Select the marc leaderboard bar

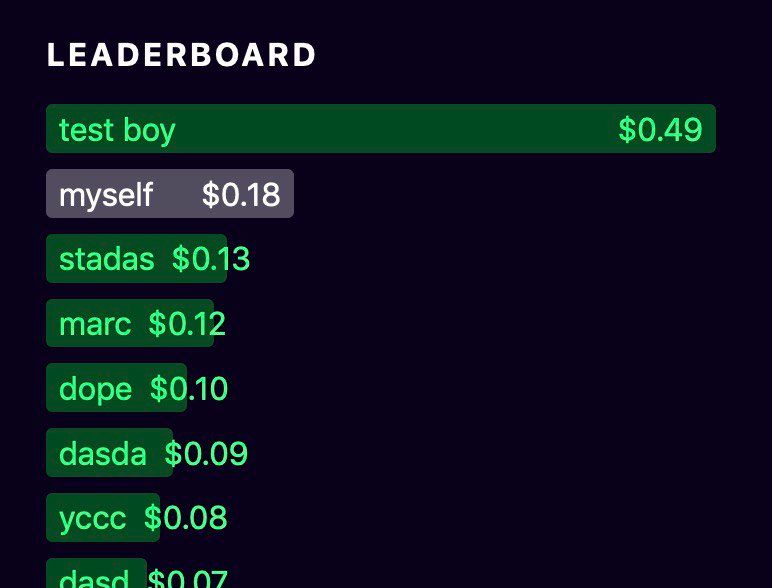coord(130,323)
